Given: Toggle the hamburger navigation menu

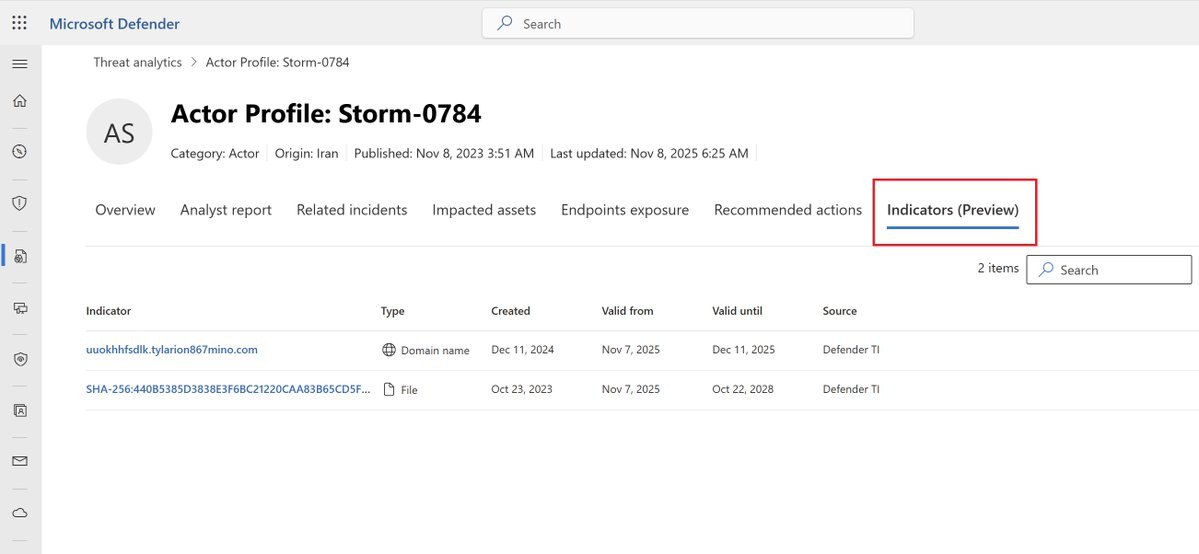Looking at the screenshot, I should (20, 64).
